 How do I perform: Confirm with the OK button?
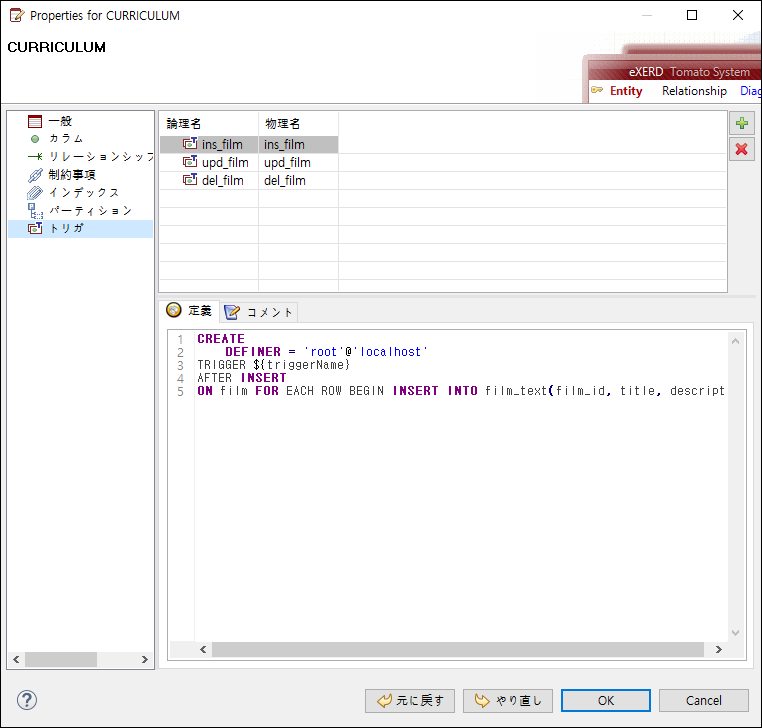606,701
